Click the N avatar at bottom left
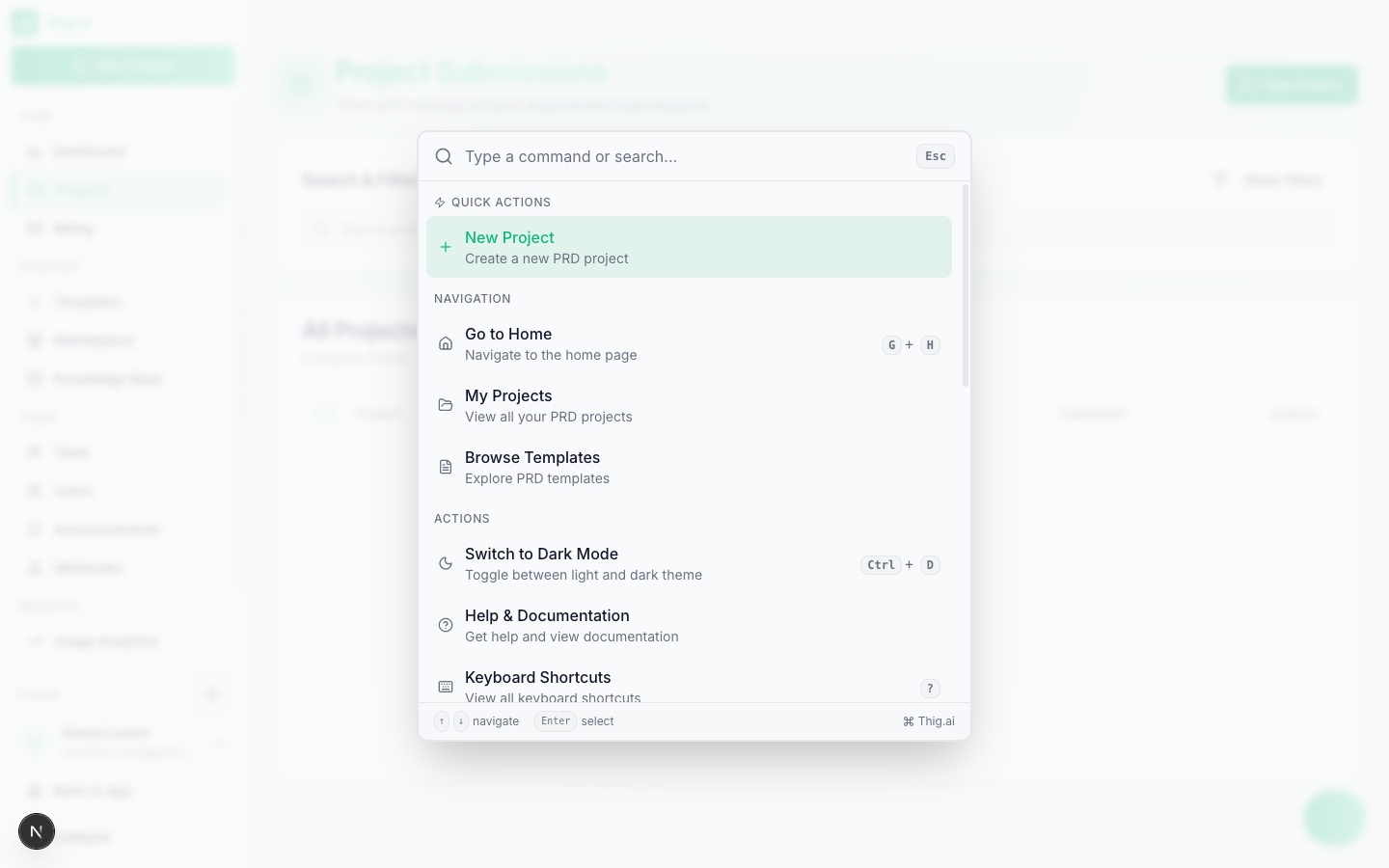The image size is (1389, 868). pos(37,830)
